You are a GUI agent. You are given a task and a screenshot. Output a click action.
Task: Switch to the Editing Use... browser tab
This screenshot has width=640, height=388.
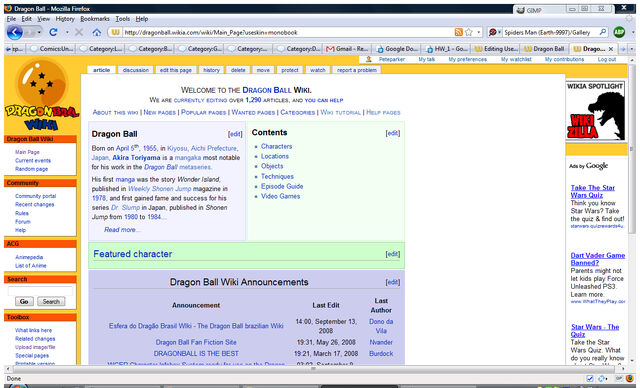click(x=496, y=49)
